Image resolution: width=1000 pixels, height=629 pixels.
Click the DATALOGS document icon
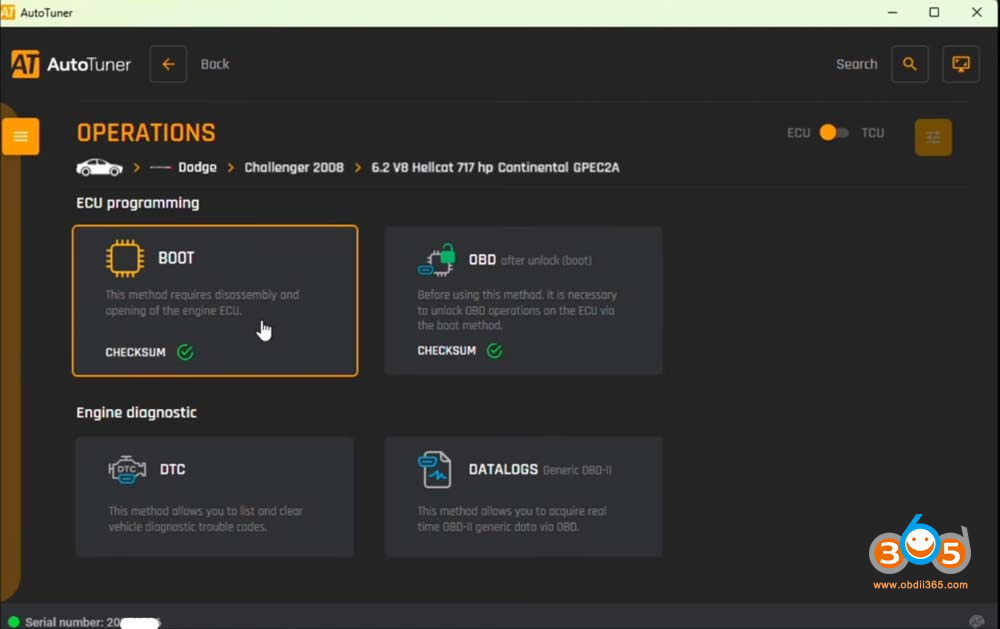pos(434,470)
